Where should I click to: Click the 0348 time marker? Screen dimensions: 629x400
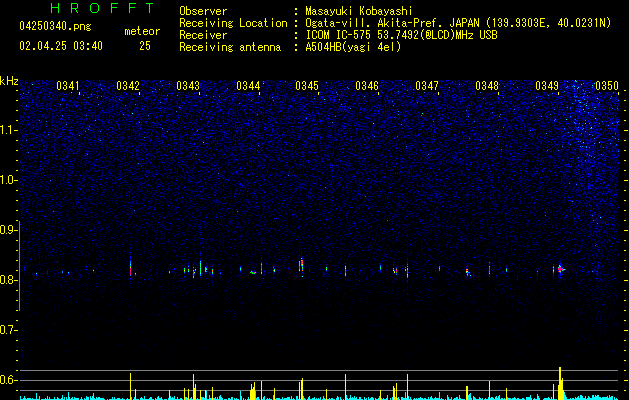[487, 86]
